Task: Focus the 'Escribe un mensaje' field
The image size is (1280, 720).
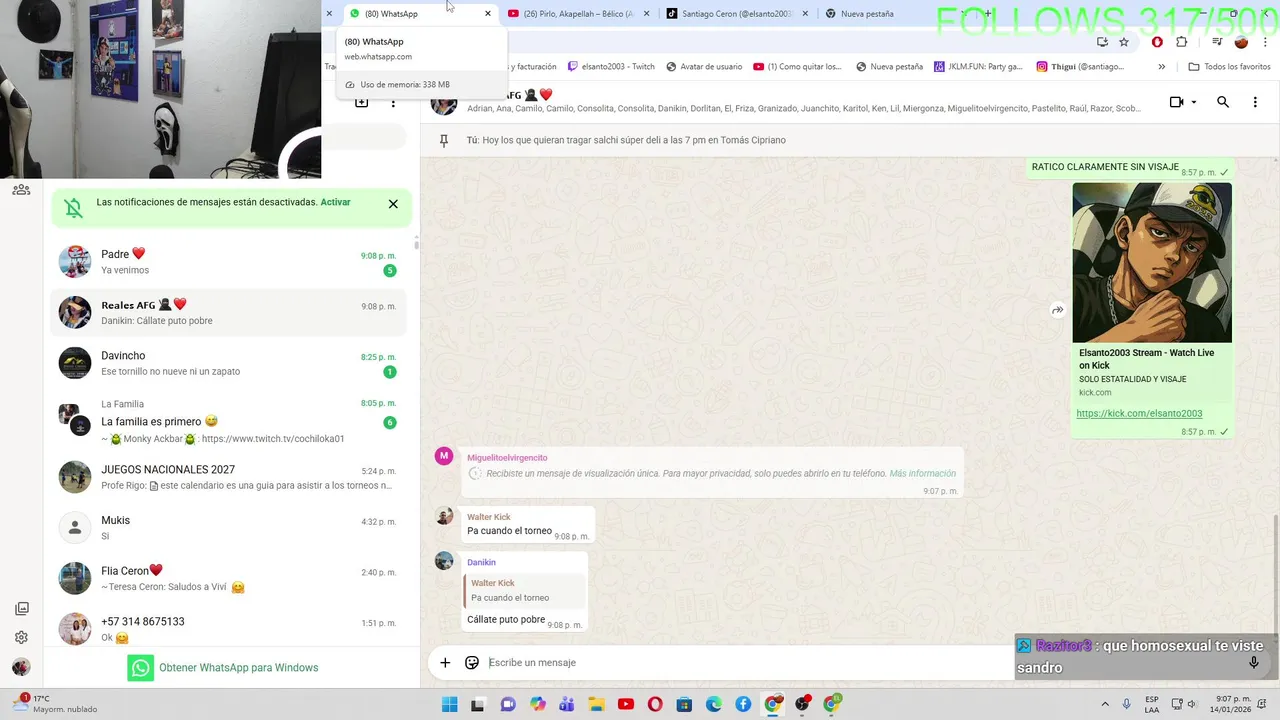Action: coord(750,662)
